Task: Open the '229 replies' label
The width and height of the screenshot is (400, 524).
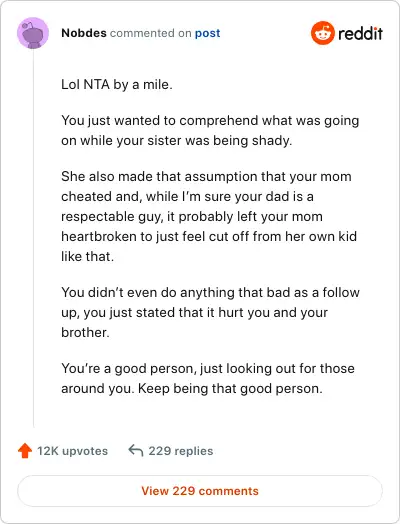Action: tap(181, 451)
